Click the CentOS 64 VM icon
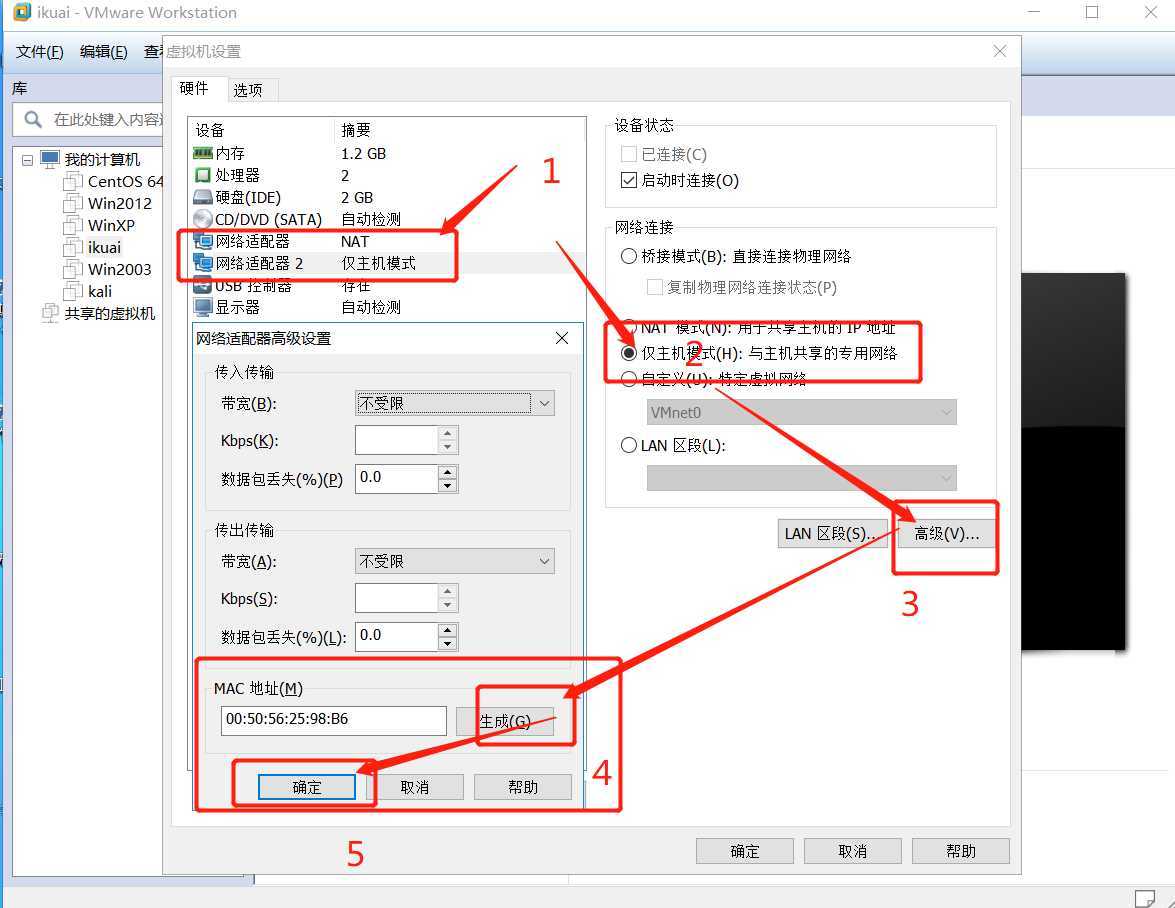The height and width of the screenshot is (908, 1175). point(73,181)
